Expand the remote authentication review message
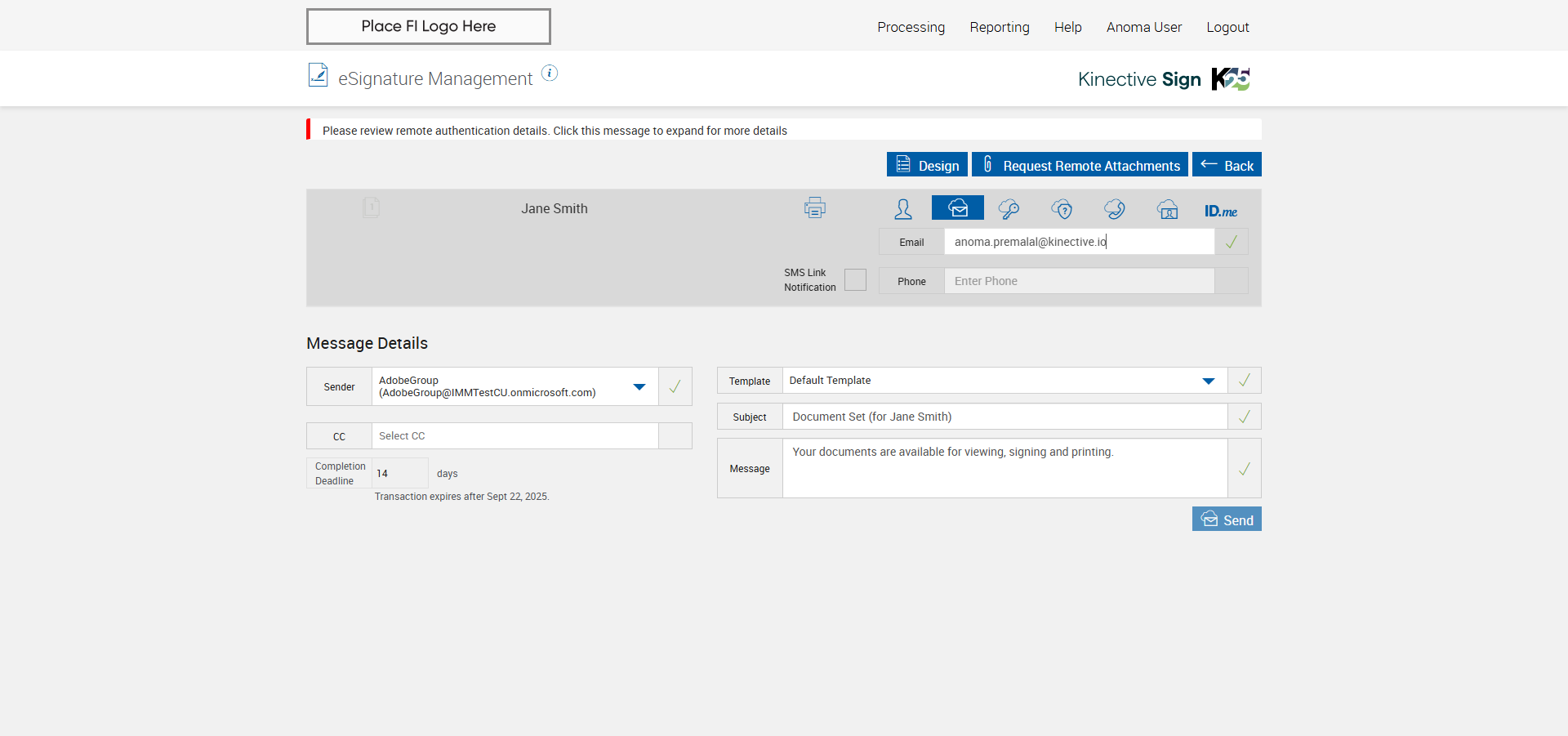 pos(555,131)
